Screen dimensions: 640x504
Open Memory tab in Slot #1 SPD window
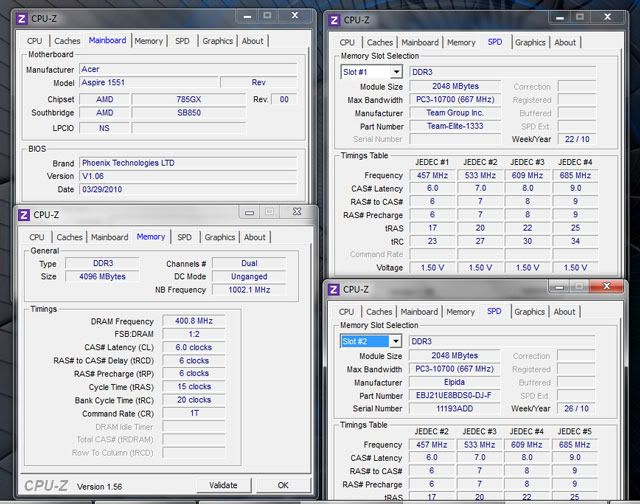[x=461, y=42]
